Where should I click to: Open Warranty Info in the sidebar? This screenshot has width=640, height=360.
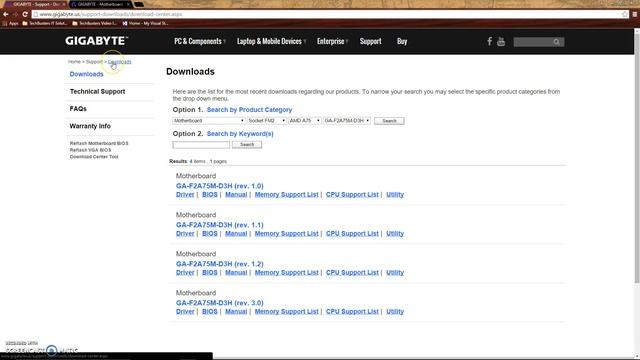(x=90, y=126)
